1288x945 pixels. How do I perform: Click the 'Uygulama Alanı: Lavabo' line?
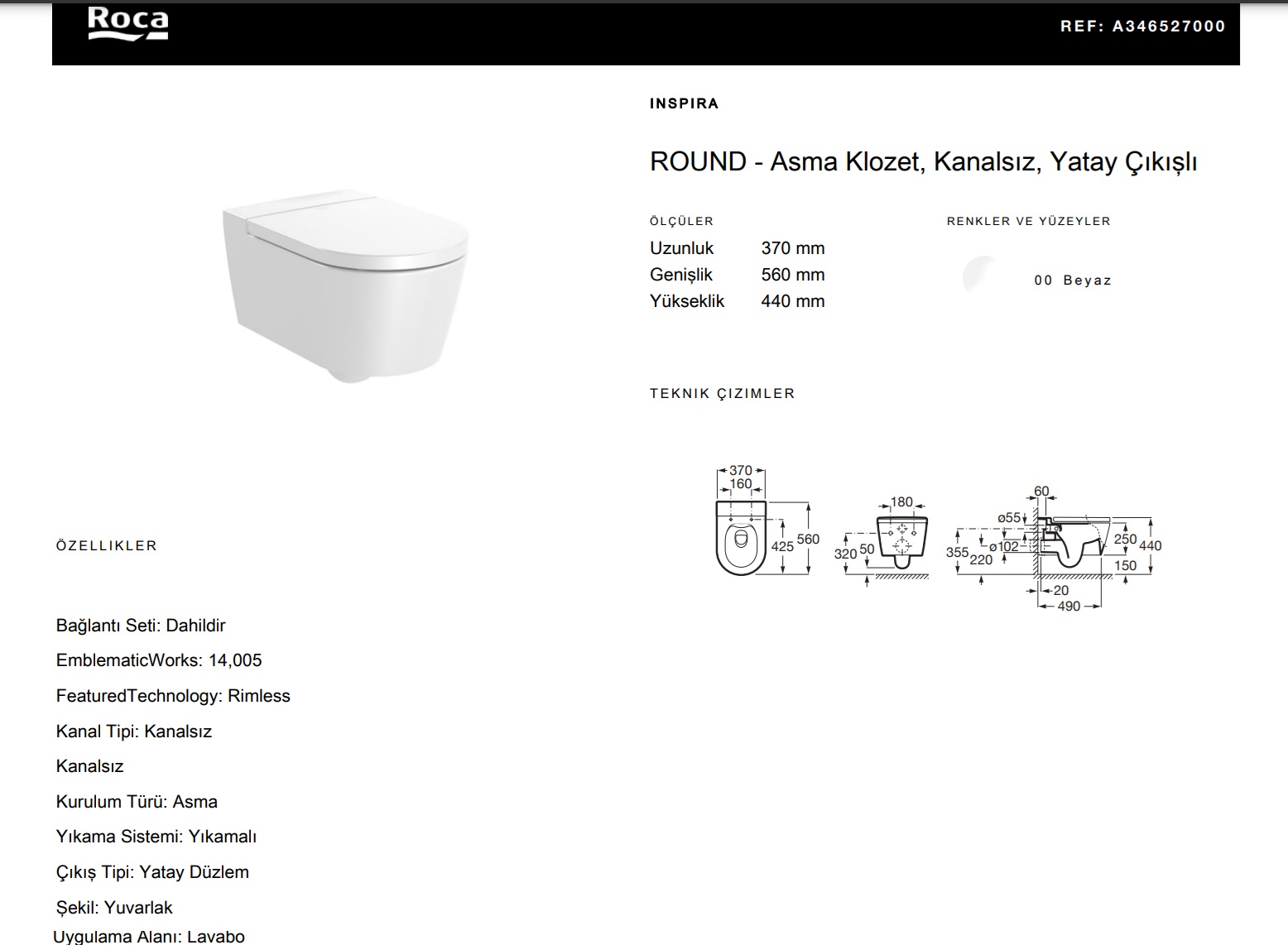tap(149, 937)
